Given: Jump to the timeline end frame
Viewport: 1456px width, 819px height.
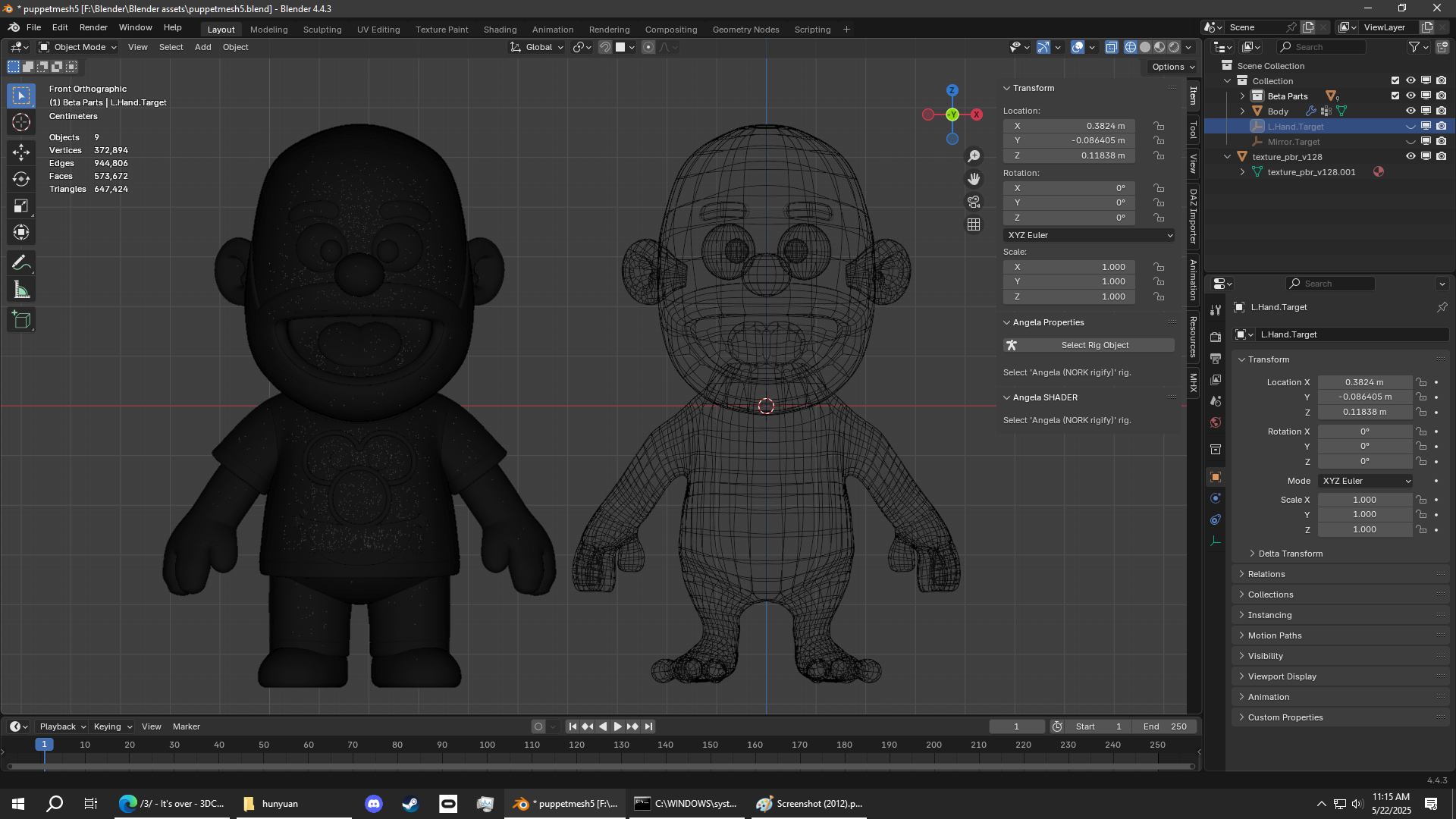Looking at the screenshot, I should 648,726.
